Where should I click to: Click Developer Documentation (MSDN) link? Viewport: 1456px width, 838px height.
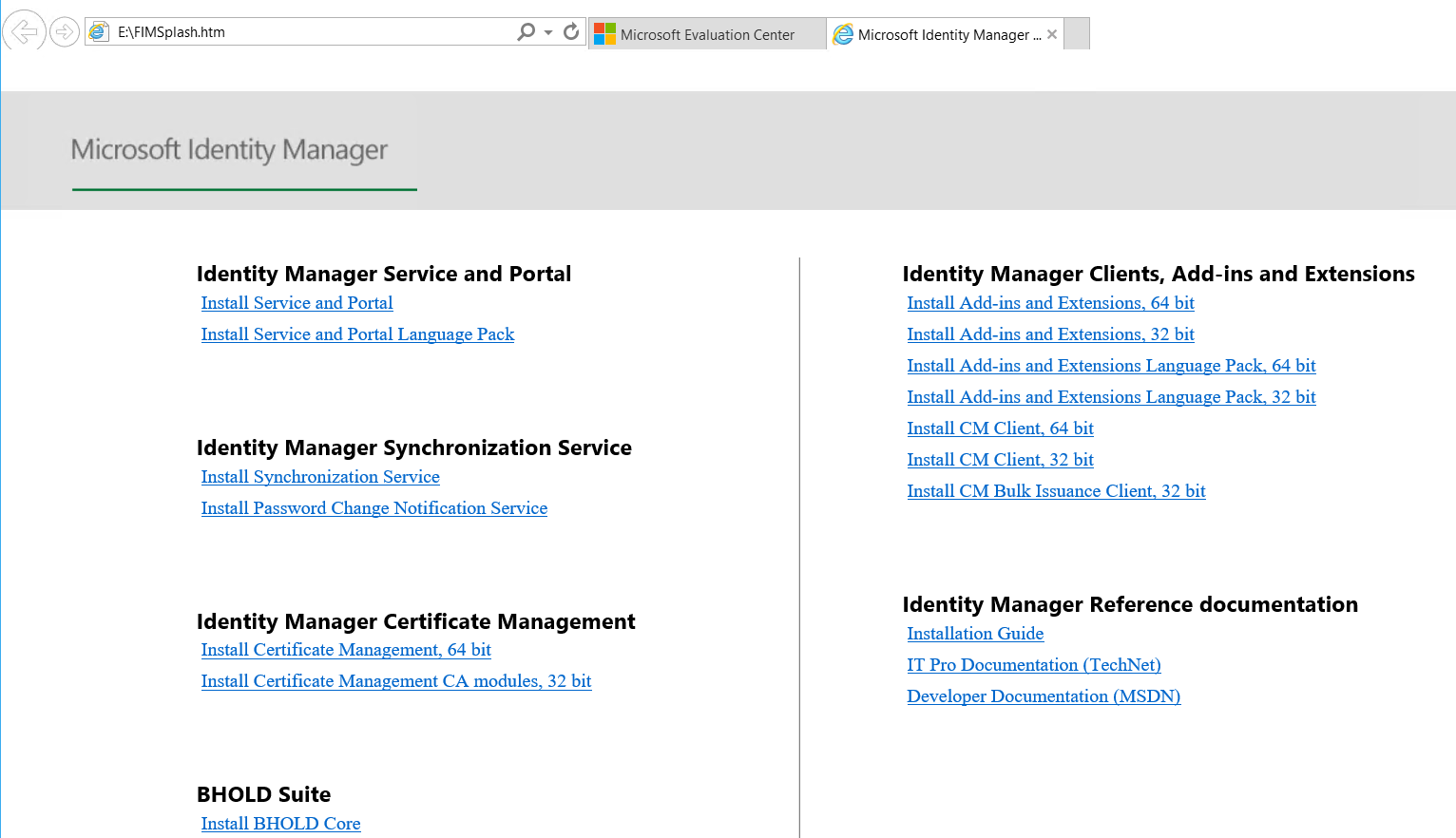coord(1044,696)
